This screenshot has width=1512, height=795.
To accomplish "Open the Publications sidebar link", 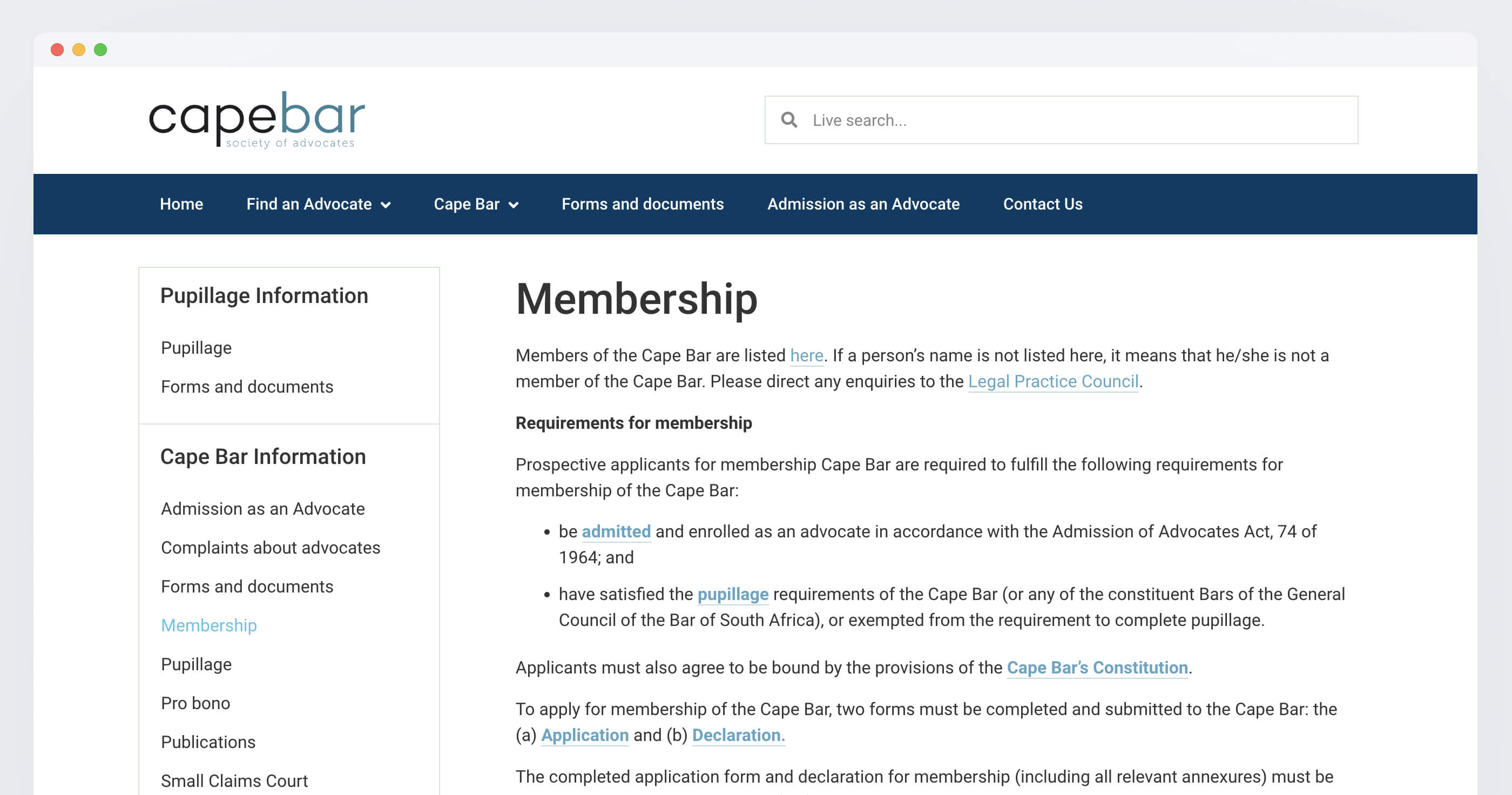I will (x=208, y=742).
